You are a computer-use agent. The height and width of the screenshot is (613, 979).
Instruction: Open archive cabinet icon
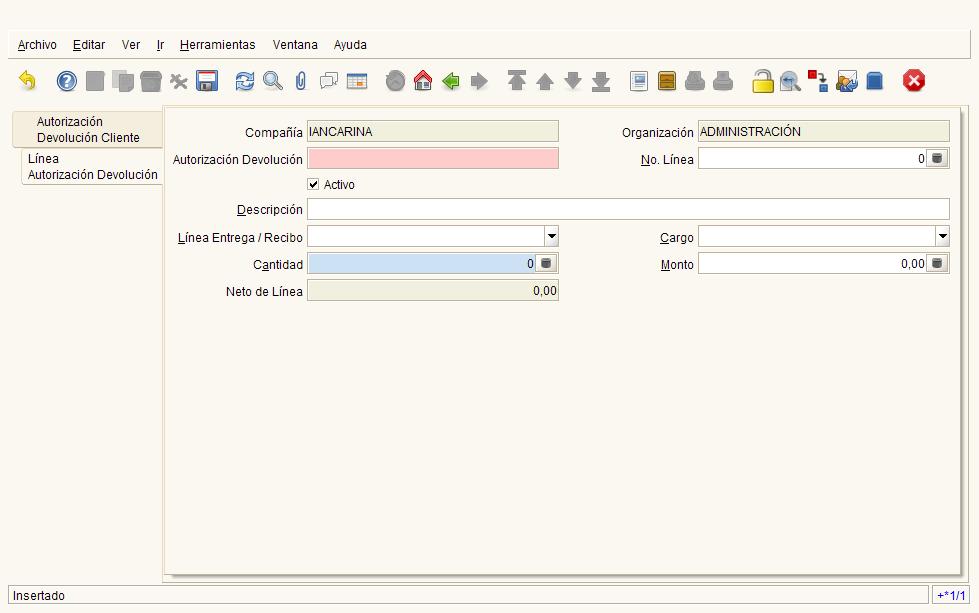click(667, 81)
